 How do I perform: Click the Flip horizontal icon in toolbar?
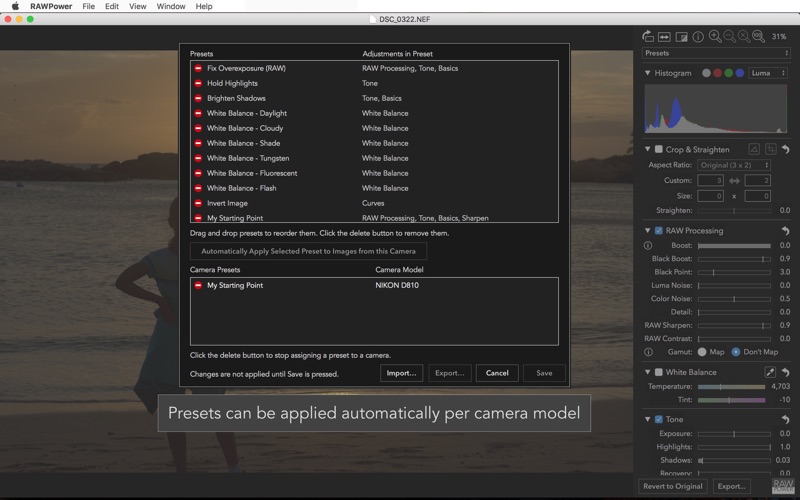tap(664, 37)
